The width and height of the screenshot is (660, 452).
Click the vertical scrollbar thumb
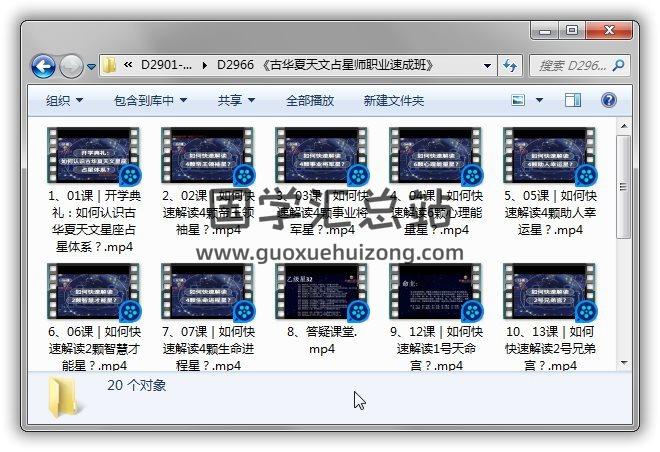624,187
